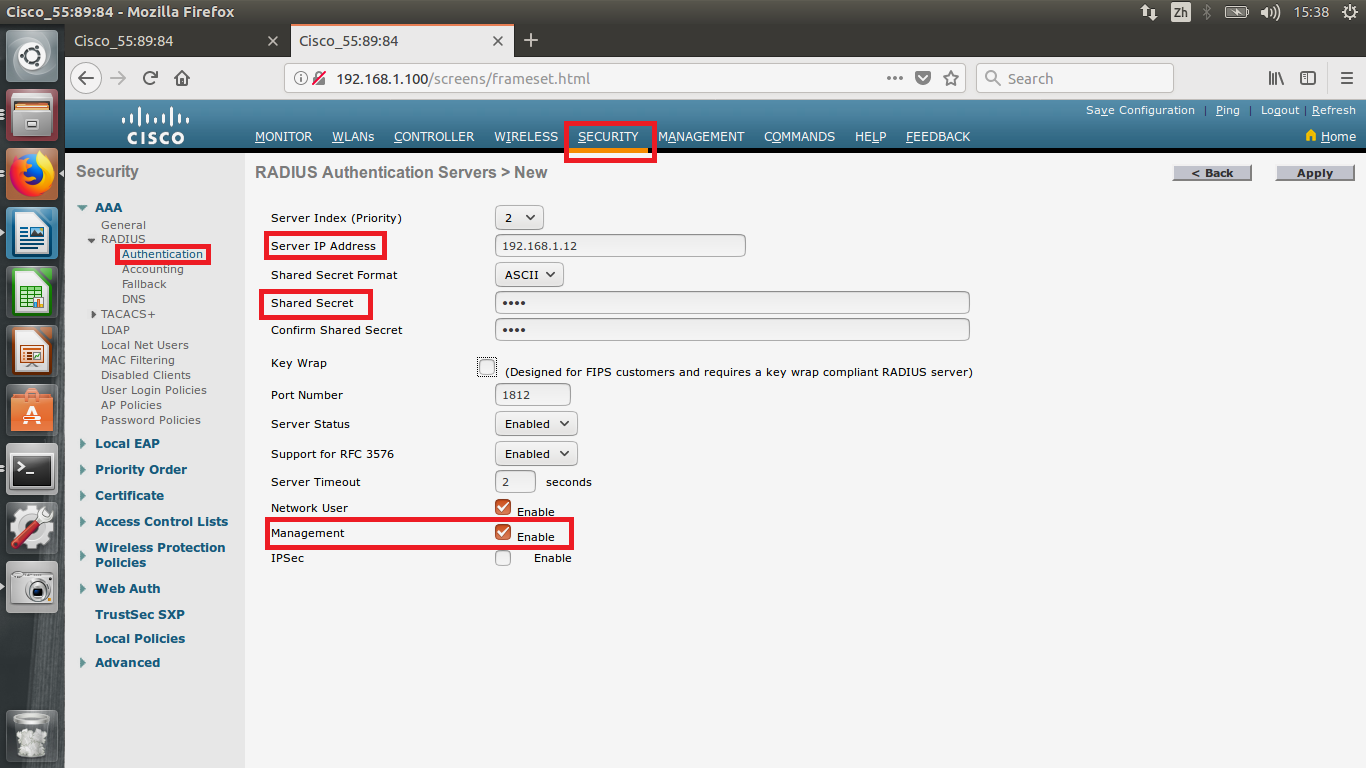Click the < Back button

[x=1212, y=173]
